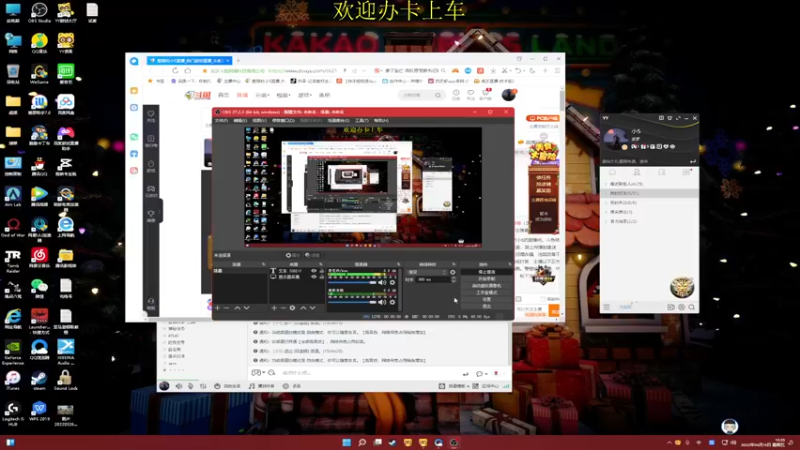
Task: Add a new scene in OBS Scenes panel
Action: coord(217,308)
